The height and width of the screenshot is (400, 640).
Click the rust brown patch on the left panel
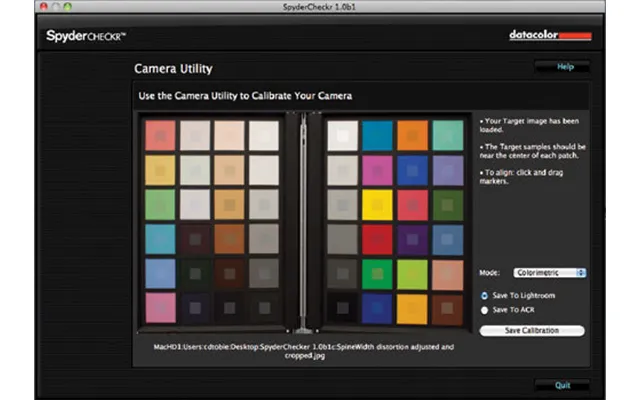(229, 239)
